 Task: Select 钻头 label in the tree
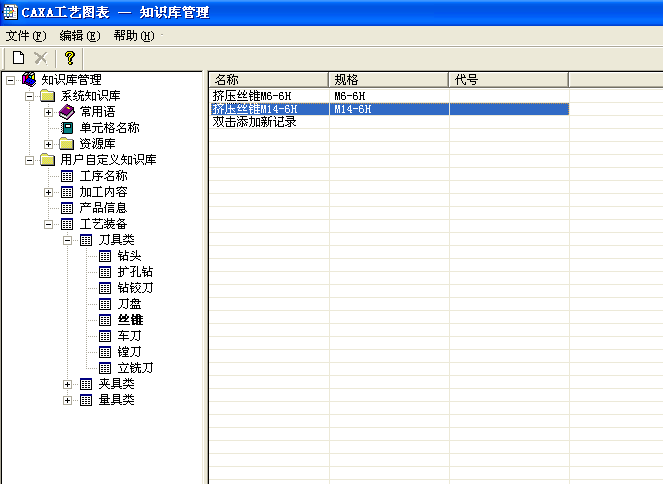129,256
